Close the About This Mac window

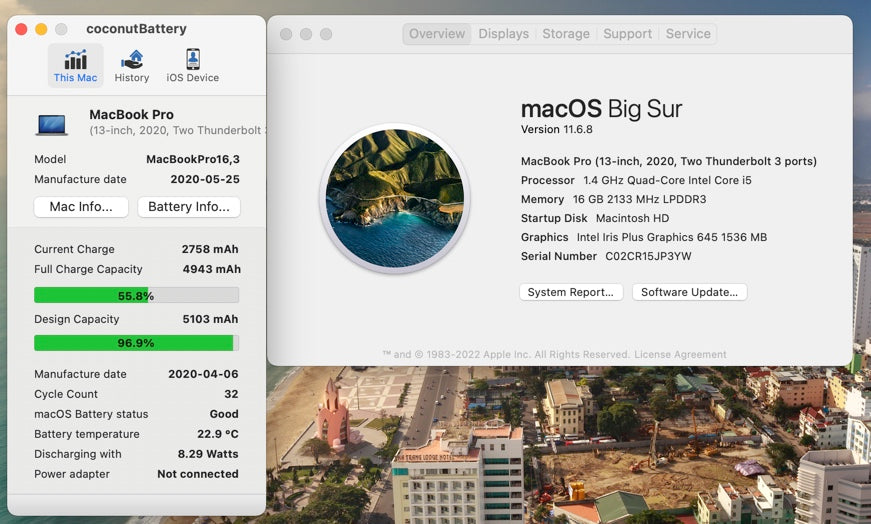[x=286, y=34]
